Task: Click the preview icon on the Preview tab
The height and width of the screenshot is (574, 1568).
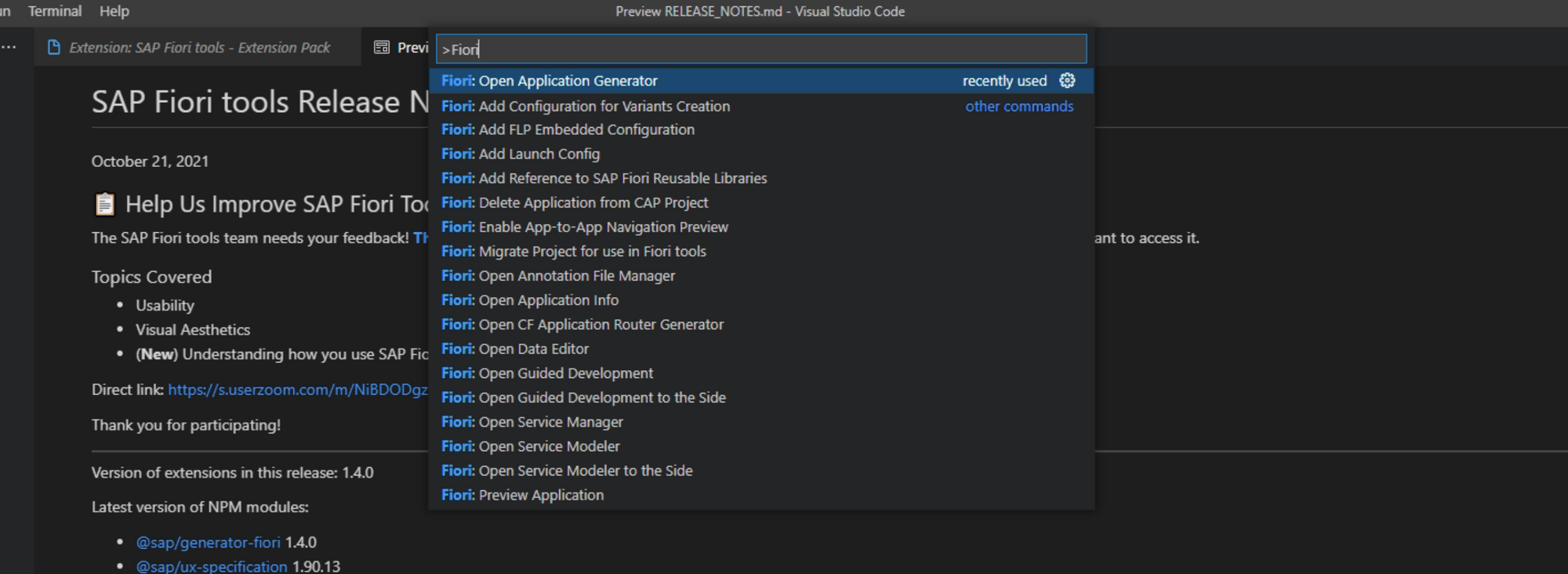Action: pyautogui.click(x=382, y=48)
